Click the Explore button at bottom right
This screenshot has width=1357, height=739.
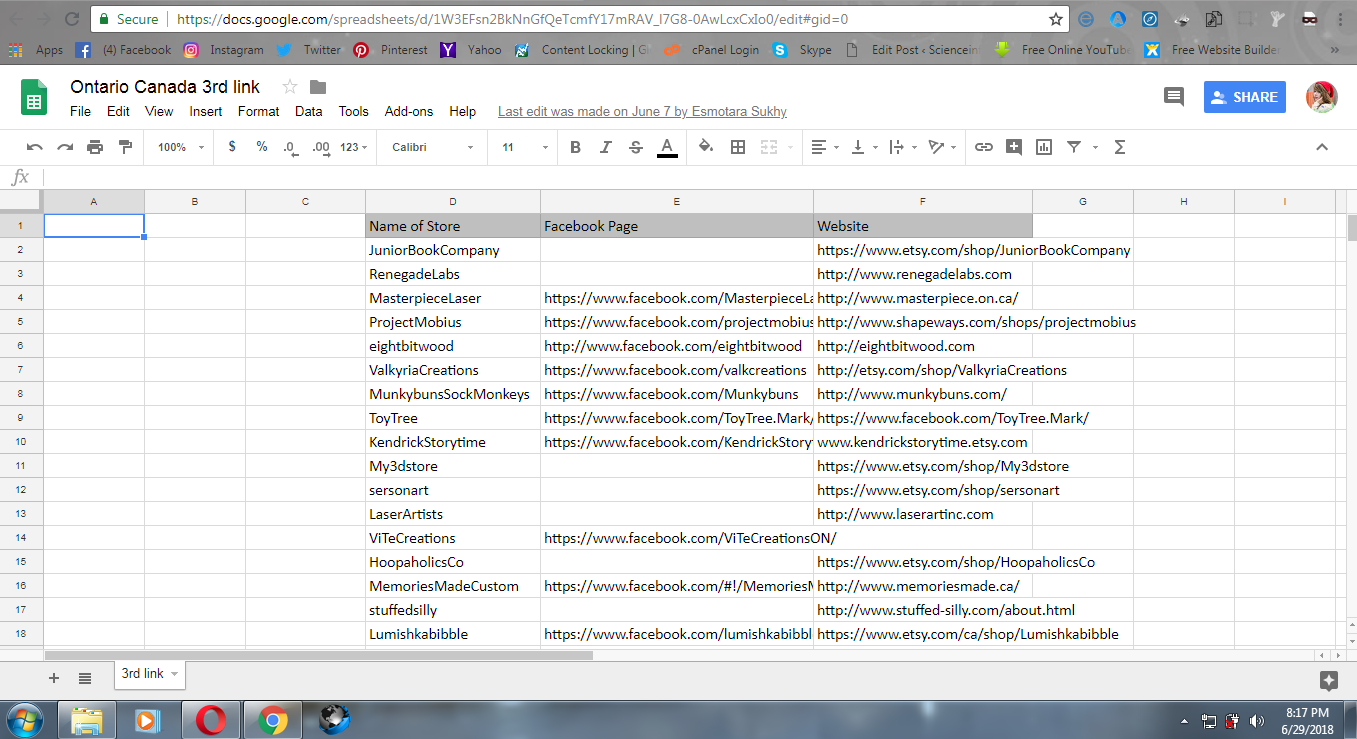pos(1329,680)
